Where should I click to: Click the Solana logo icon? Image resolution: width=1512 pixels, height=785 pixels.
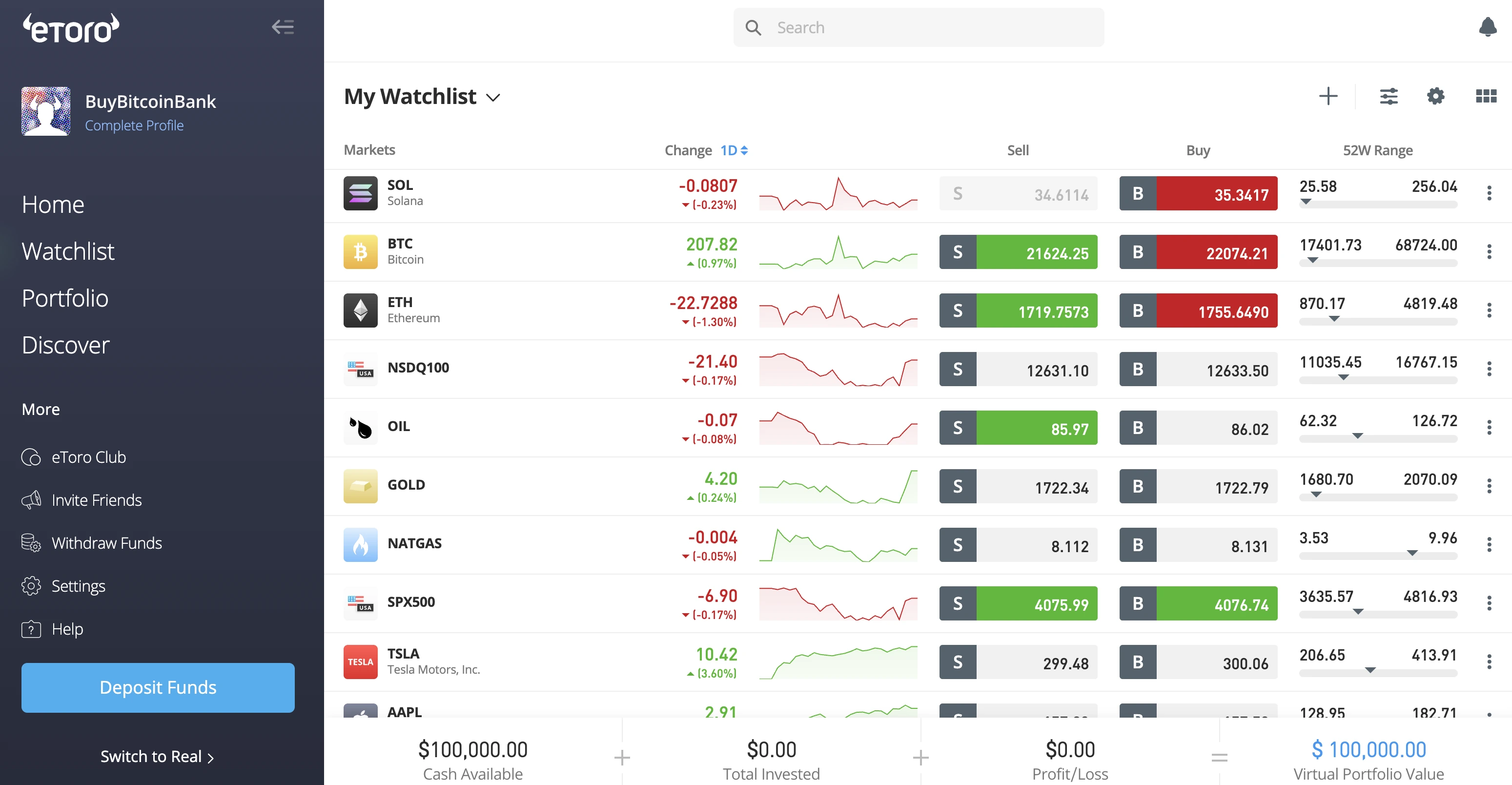coord(360,193)
